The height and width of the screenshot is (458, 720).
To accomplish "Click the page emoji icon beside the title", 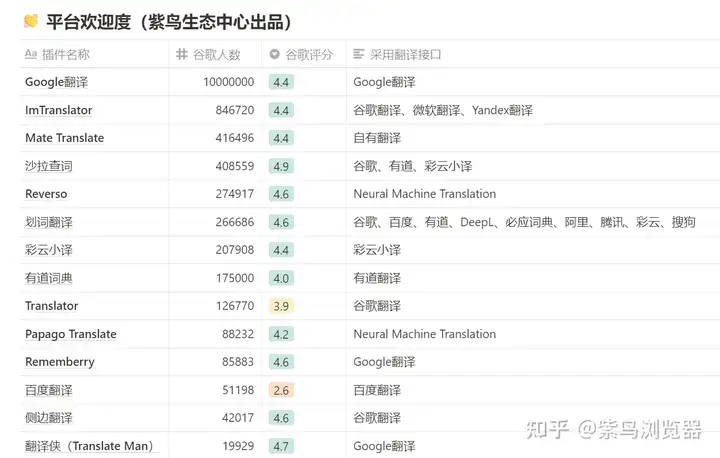I will coord(31,21).
